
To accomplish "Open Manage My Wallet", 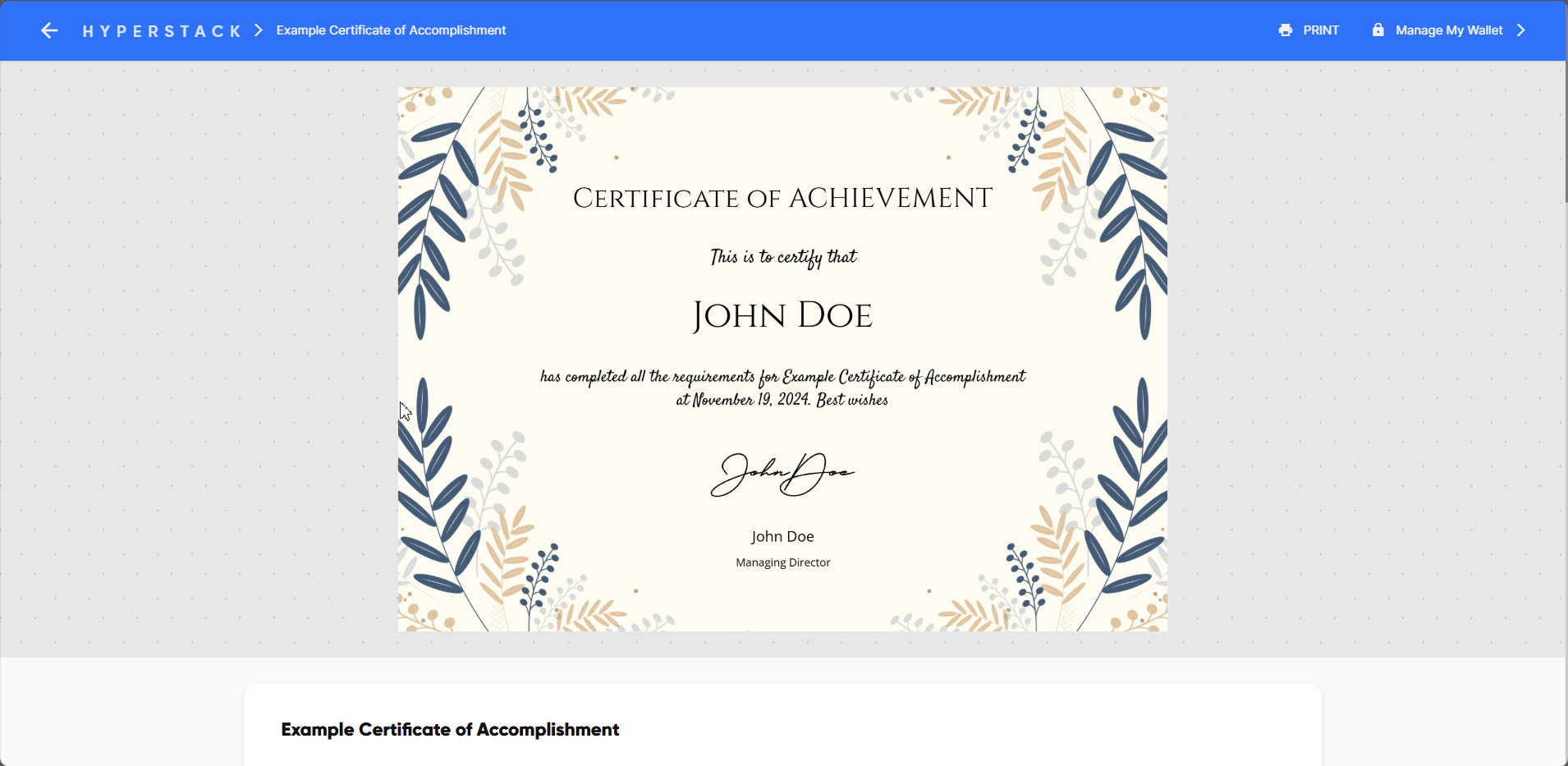I will pyautogui.click(x=1449, y=30).
